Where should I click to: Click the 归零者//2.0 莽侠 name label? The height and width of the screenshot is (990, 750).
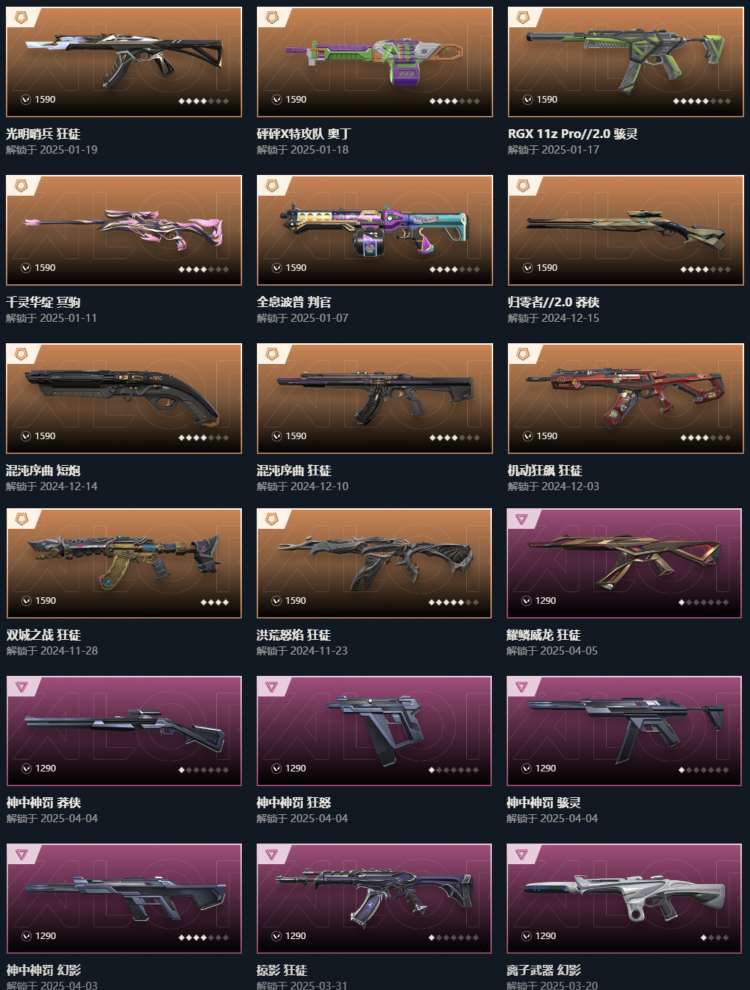coord(554,302)
